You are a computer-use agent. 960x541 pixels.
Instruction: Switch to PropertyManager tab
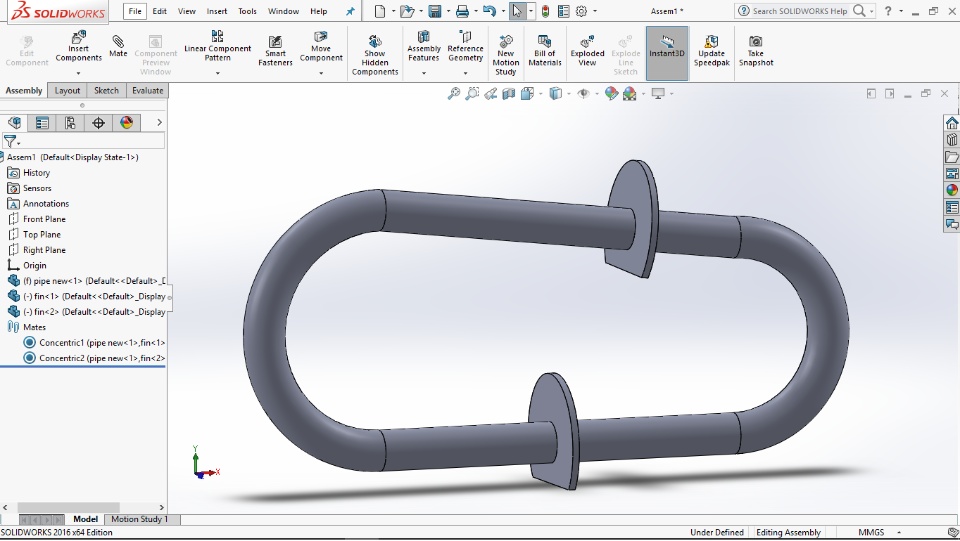[x=42, y=123]
